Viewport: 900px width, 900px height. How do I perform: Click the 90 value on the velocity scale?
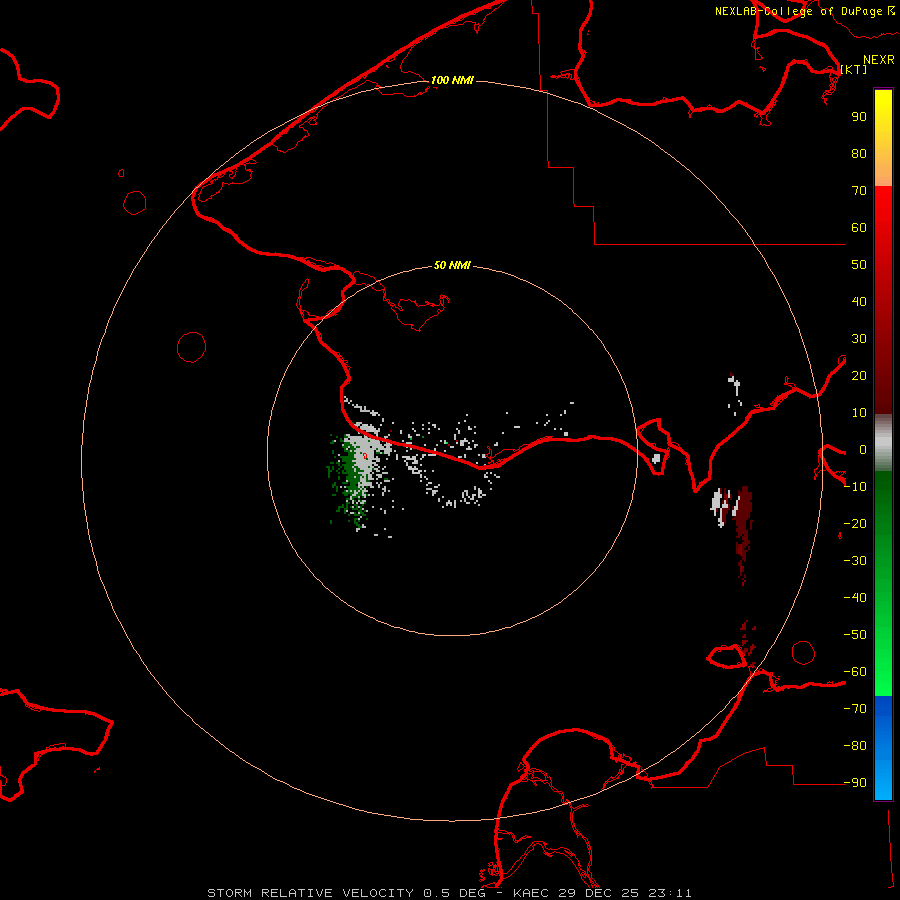[x=859, y=117]
